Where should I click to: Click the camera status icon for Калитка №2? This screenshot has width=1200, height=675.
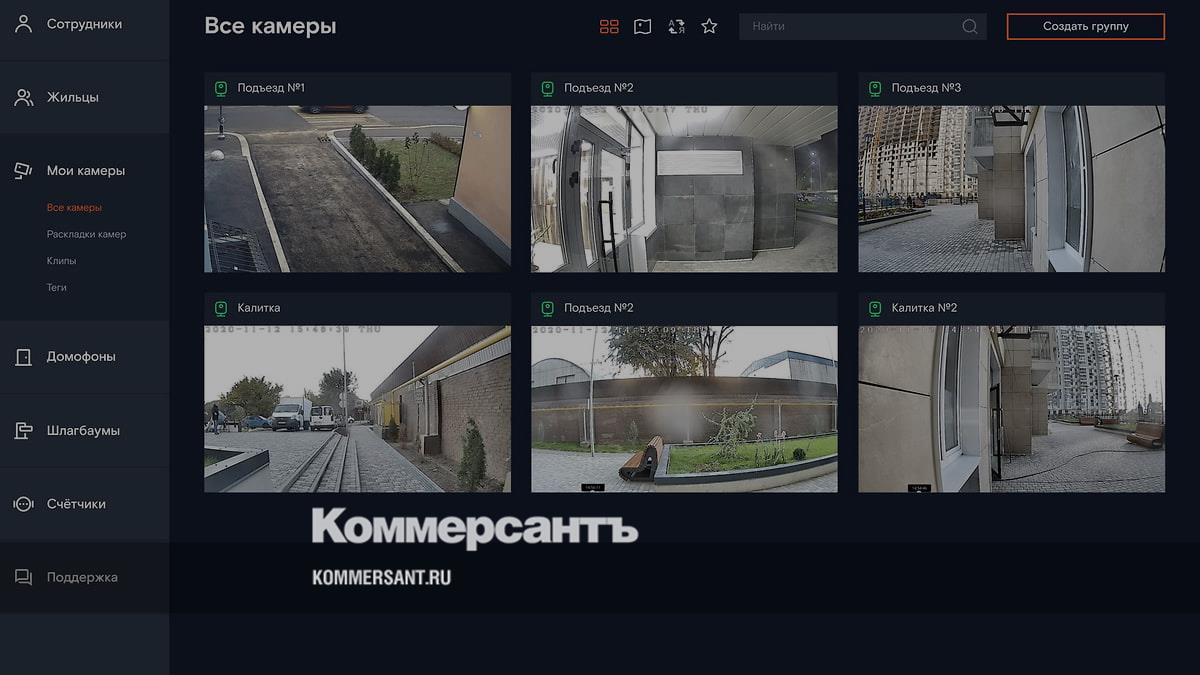[875, 308]
